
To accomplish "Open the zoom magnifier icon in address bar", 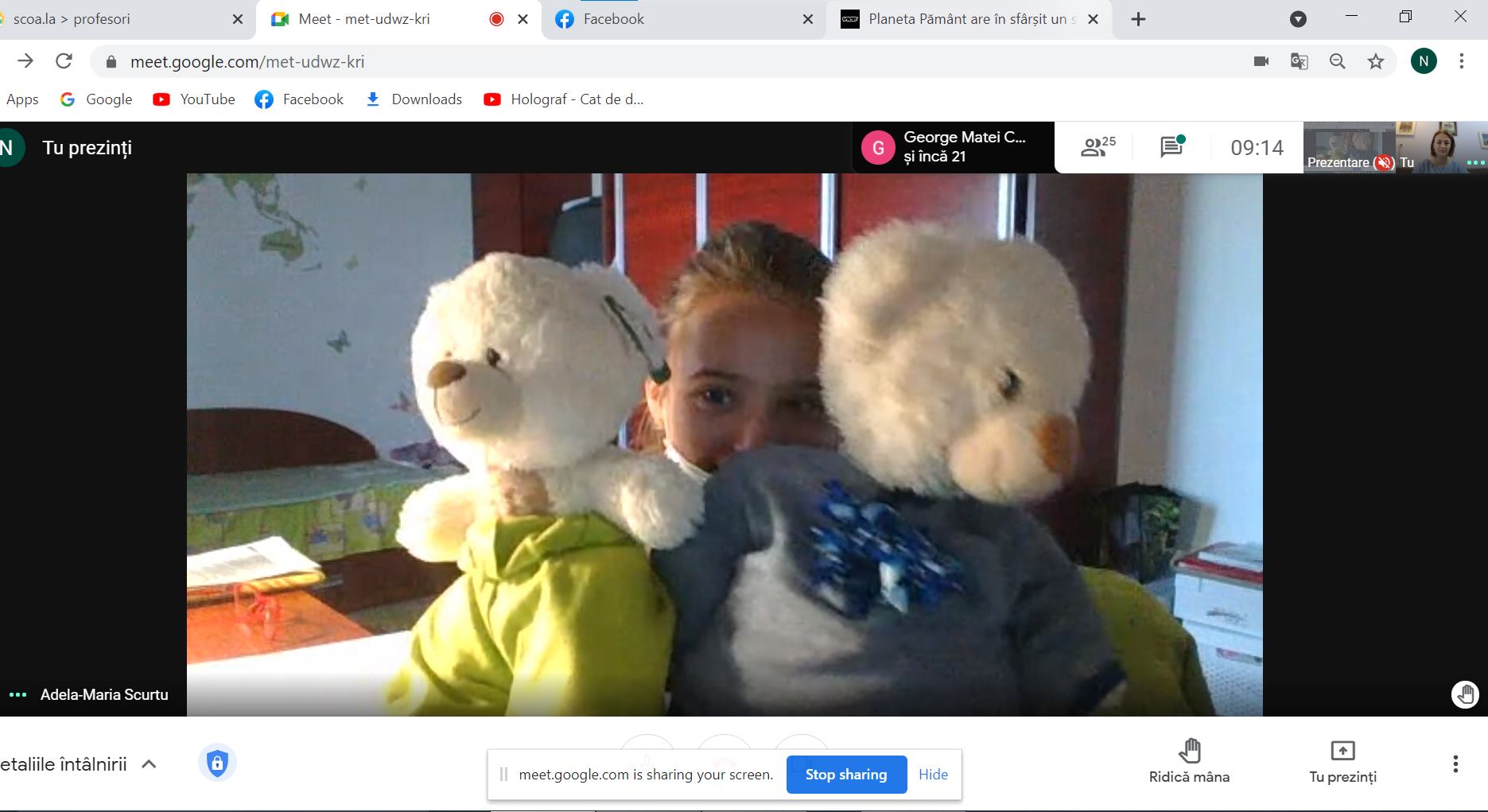I will (1338, 61).
